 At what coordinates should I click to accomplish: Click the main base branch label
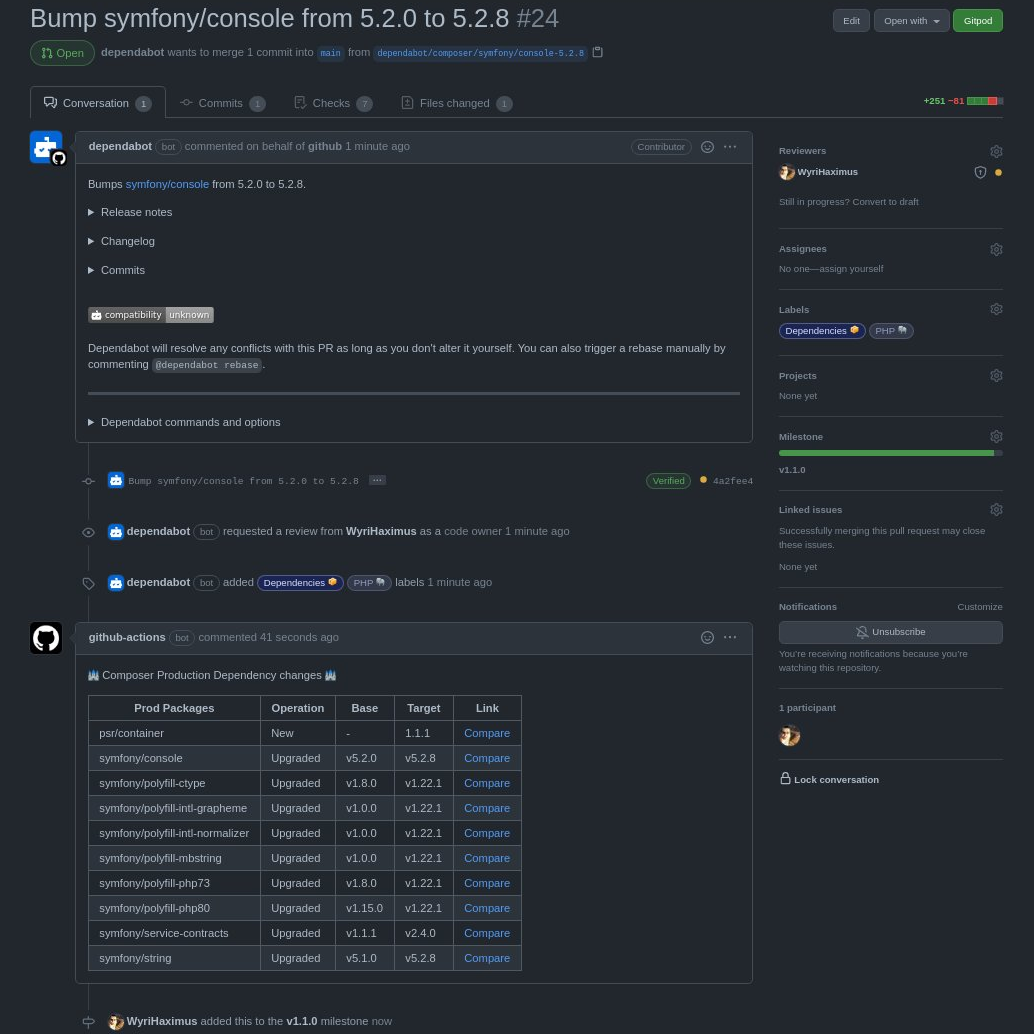tap(330, 53)
